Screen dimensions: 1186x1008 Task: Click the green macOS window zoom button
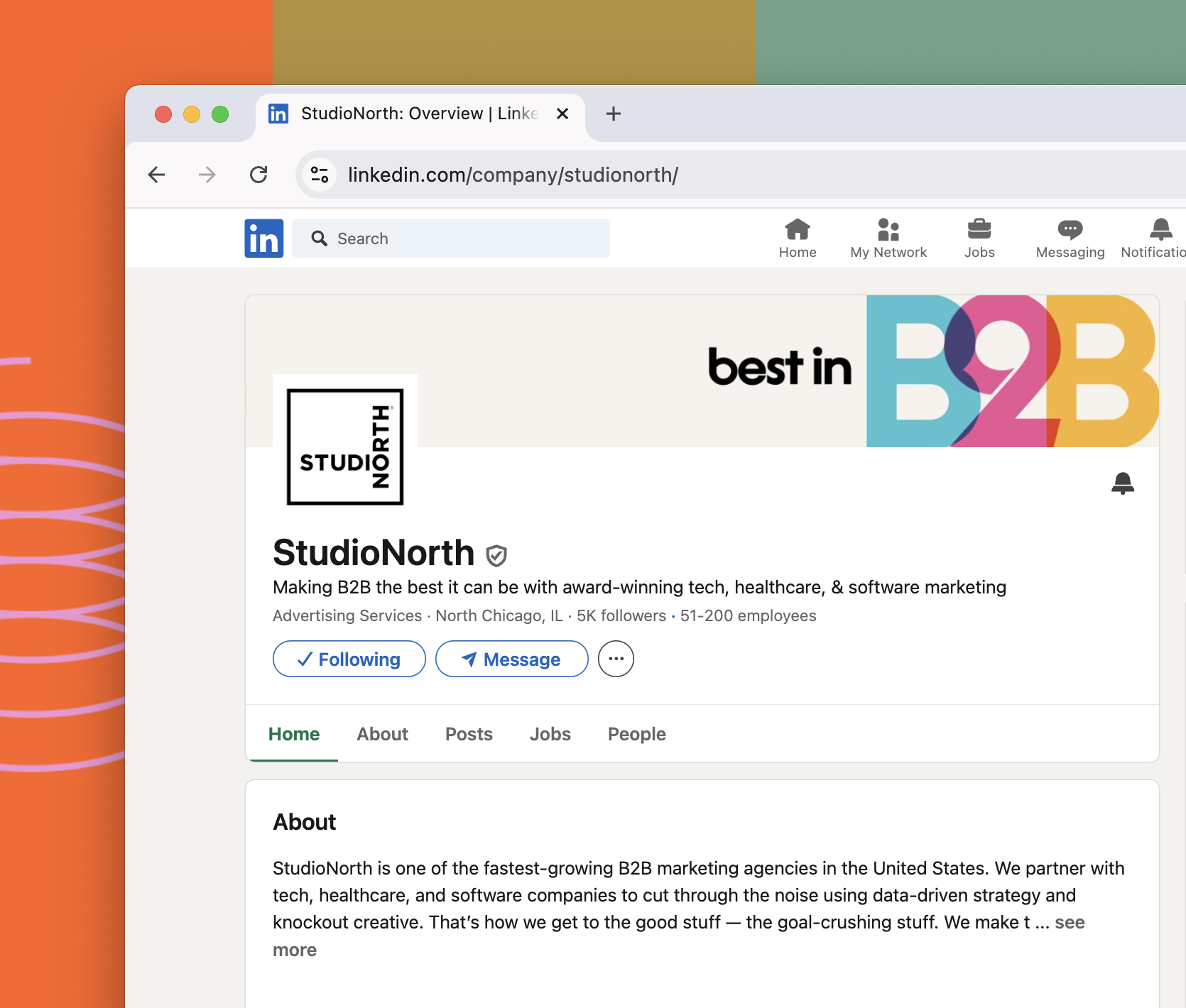tap(220, 114)
